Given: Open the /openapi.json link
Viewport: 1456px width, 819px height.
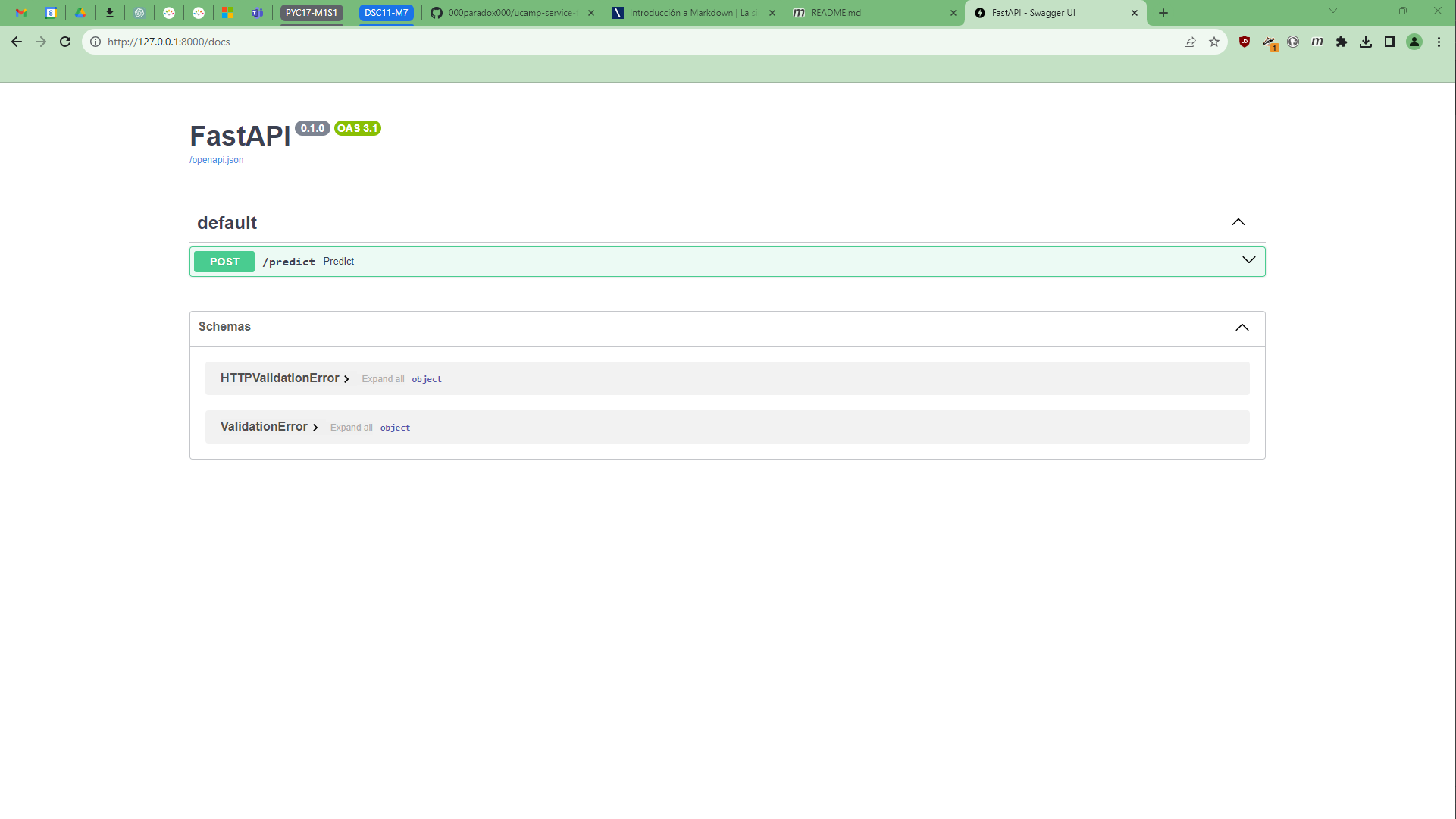Looking at the screenshot, I should click(x=216, y=160).
